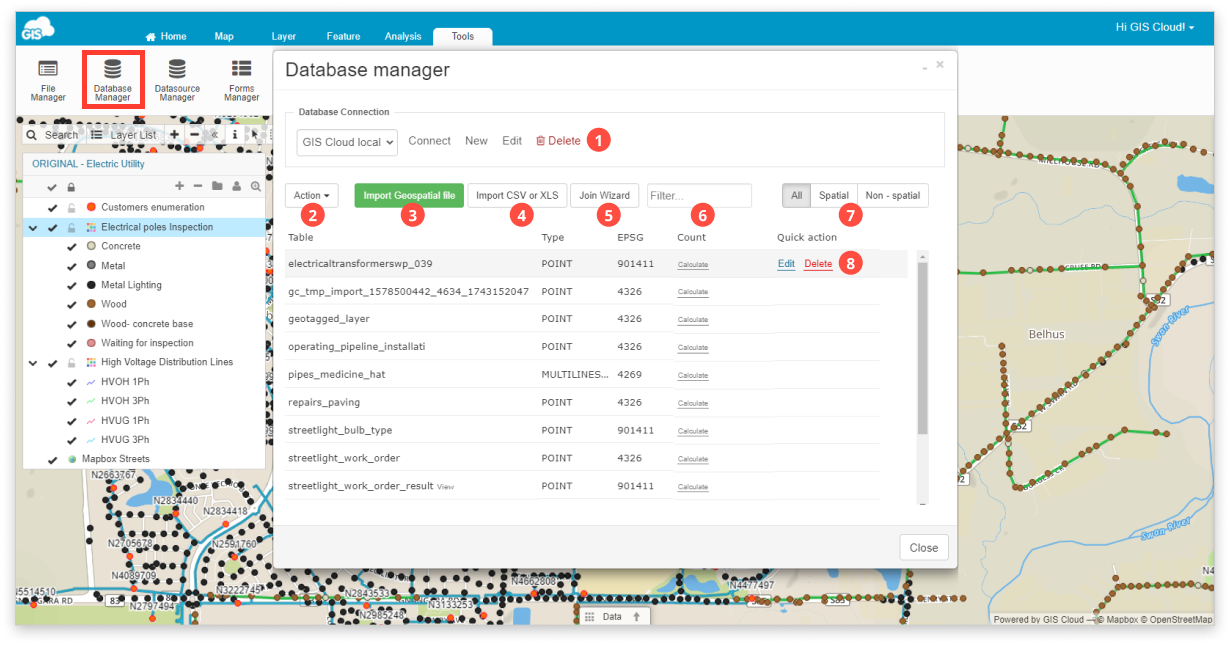Click inside the table Filter input field
1230x645 pixels.
699,195
